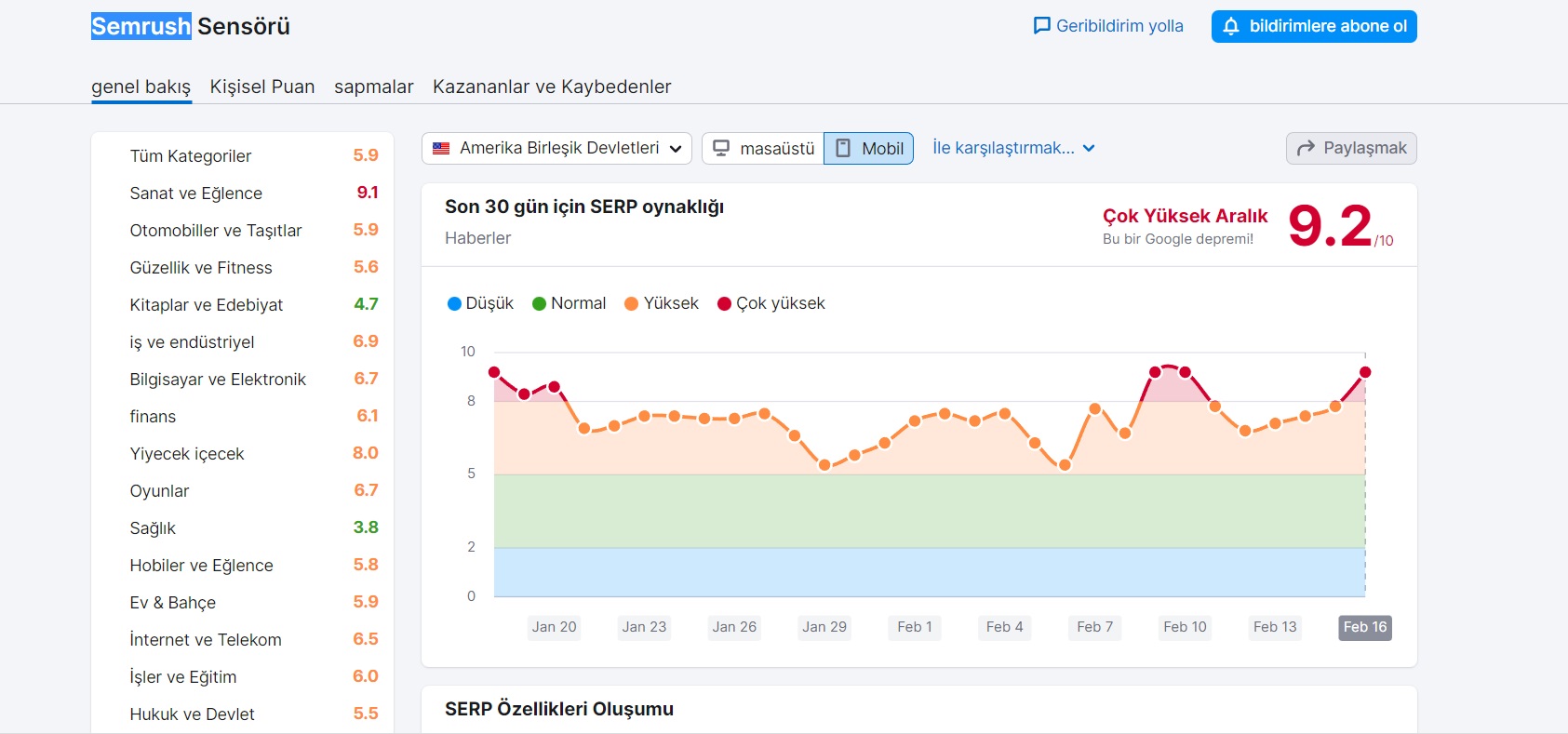Viewport: 1568px width, 734px height.
Task: Click the bell icon for notifications
Action: pos(1231,26)
